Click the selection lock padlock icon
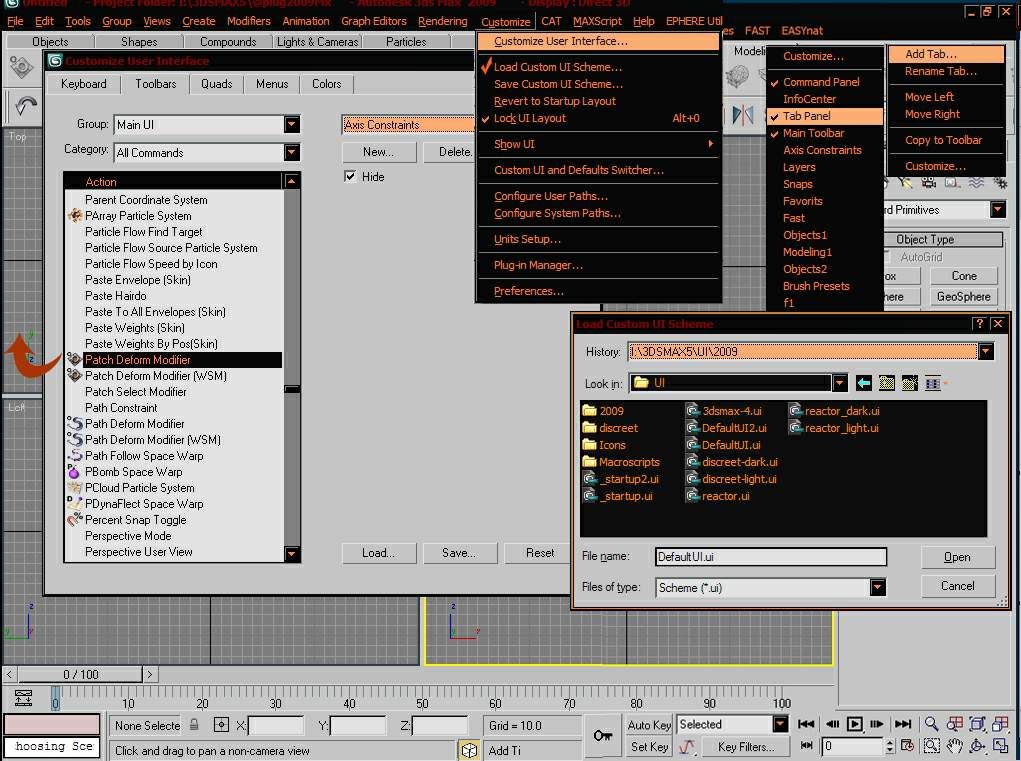This screenshot has width=1021, height=761. coord(194,725)
